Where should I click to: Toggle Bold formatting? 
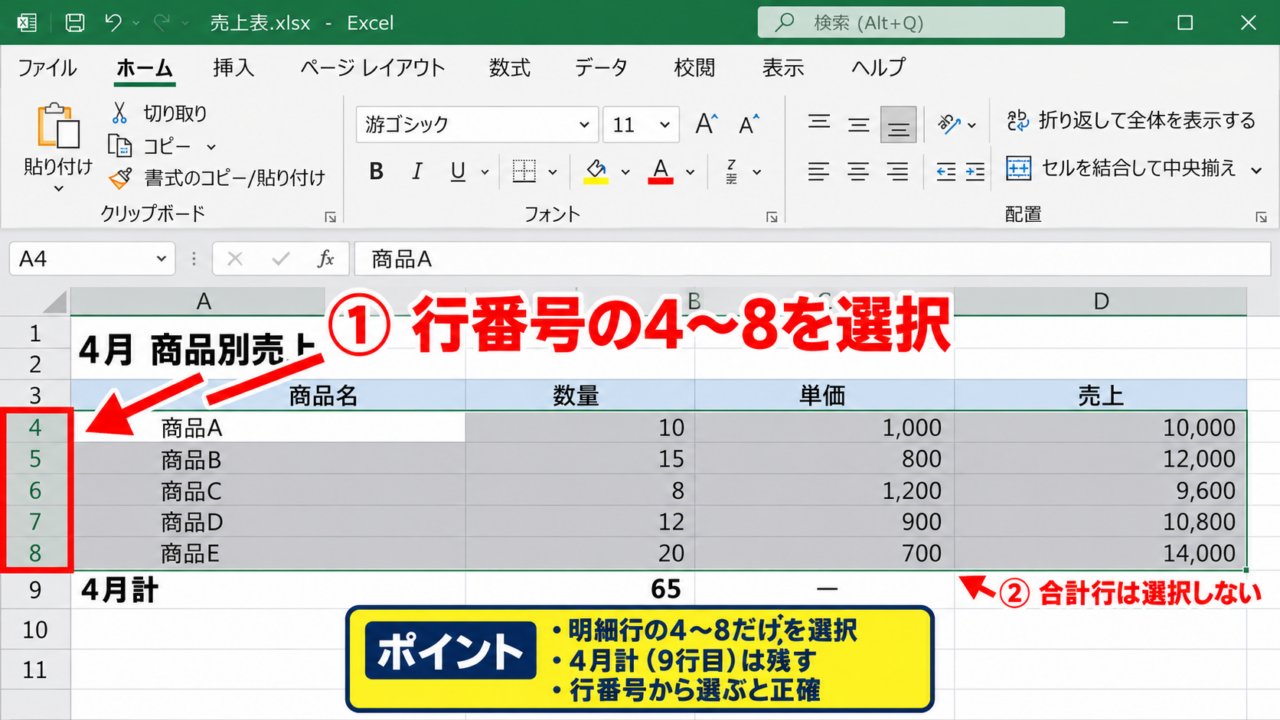click(x=376, y=172)
